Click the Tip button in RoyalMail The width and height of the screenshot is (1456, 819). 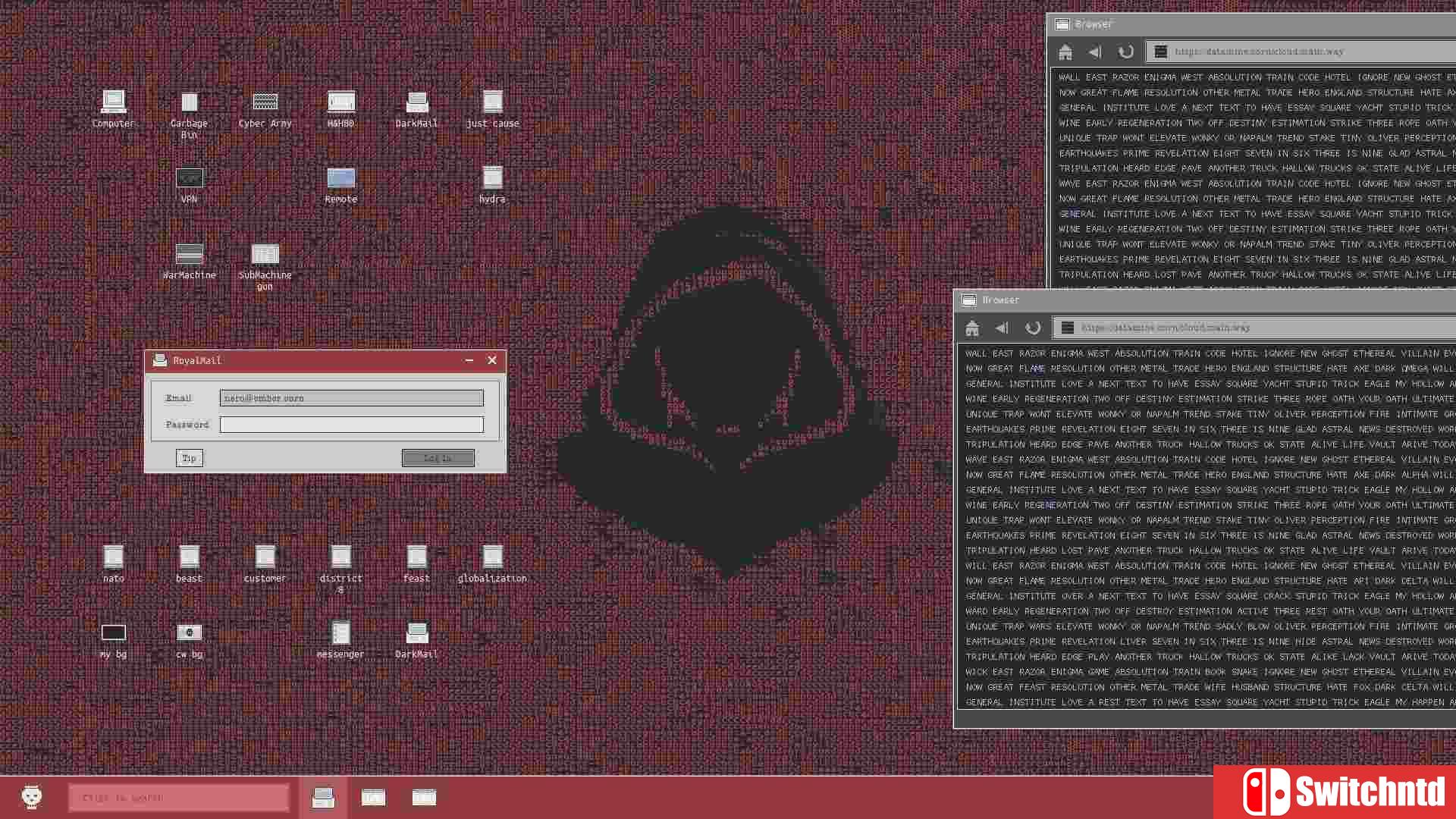[x=189, y=458]
